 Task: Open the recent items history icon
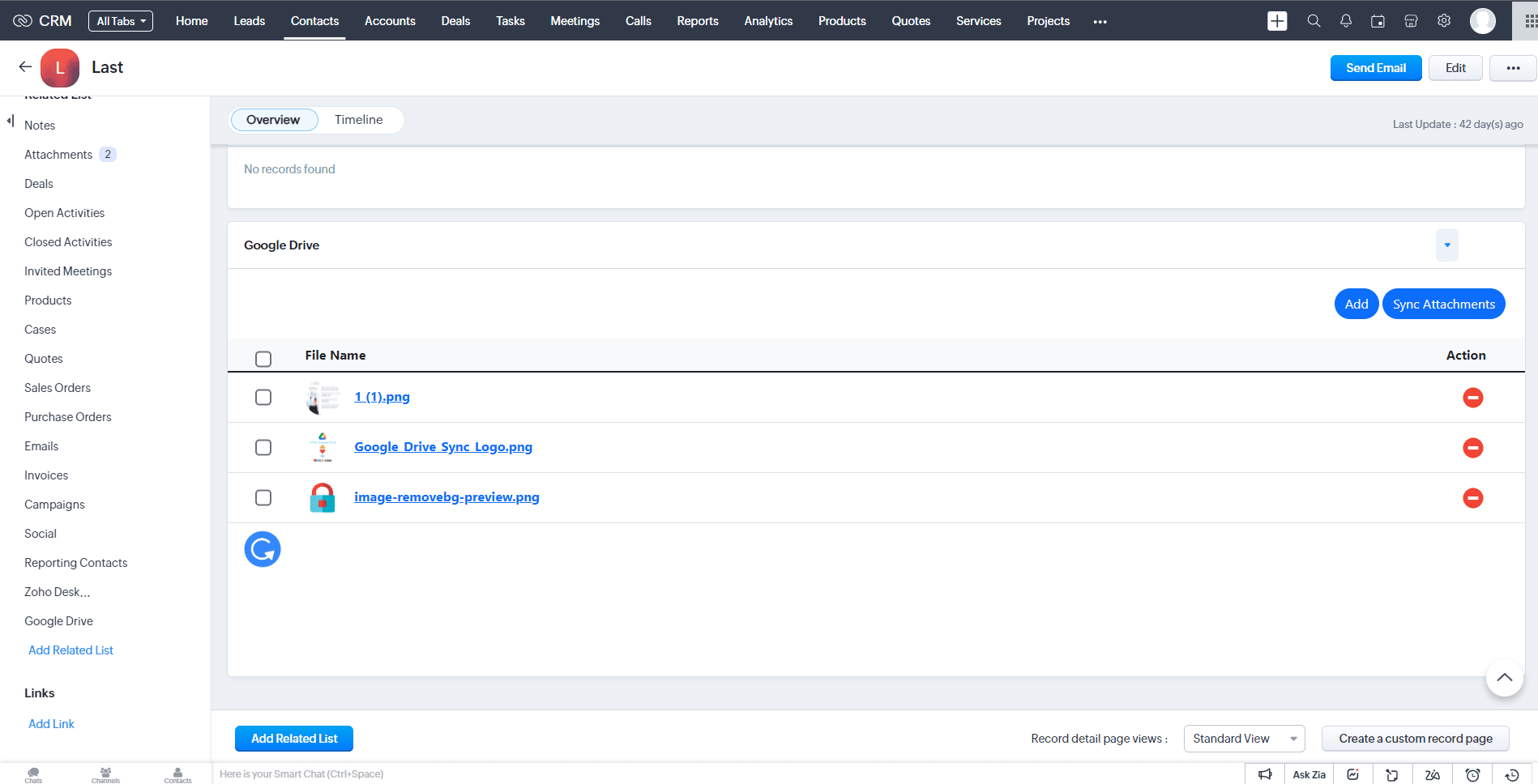[1512, 774]
